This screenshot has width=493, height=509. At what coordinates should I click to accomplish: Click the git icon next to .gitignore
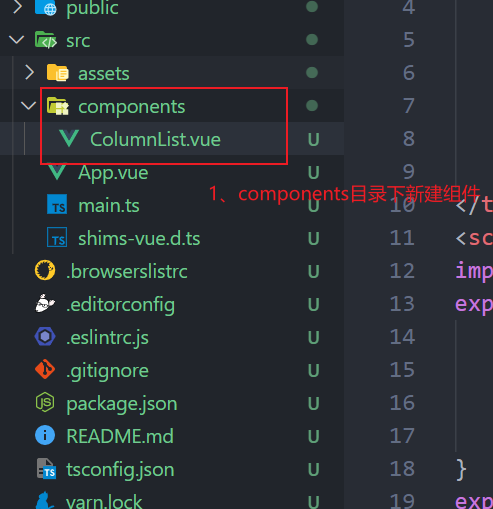click(45, 369)
